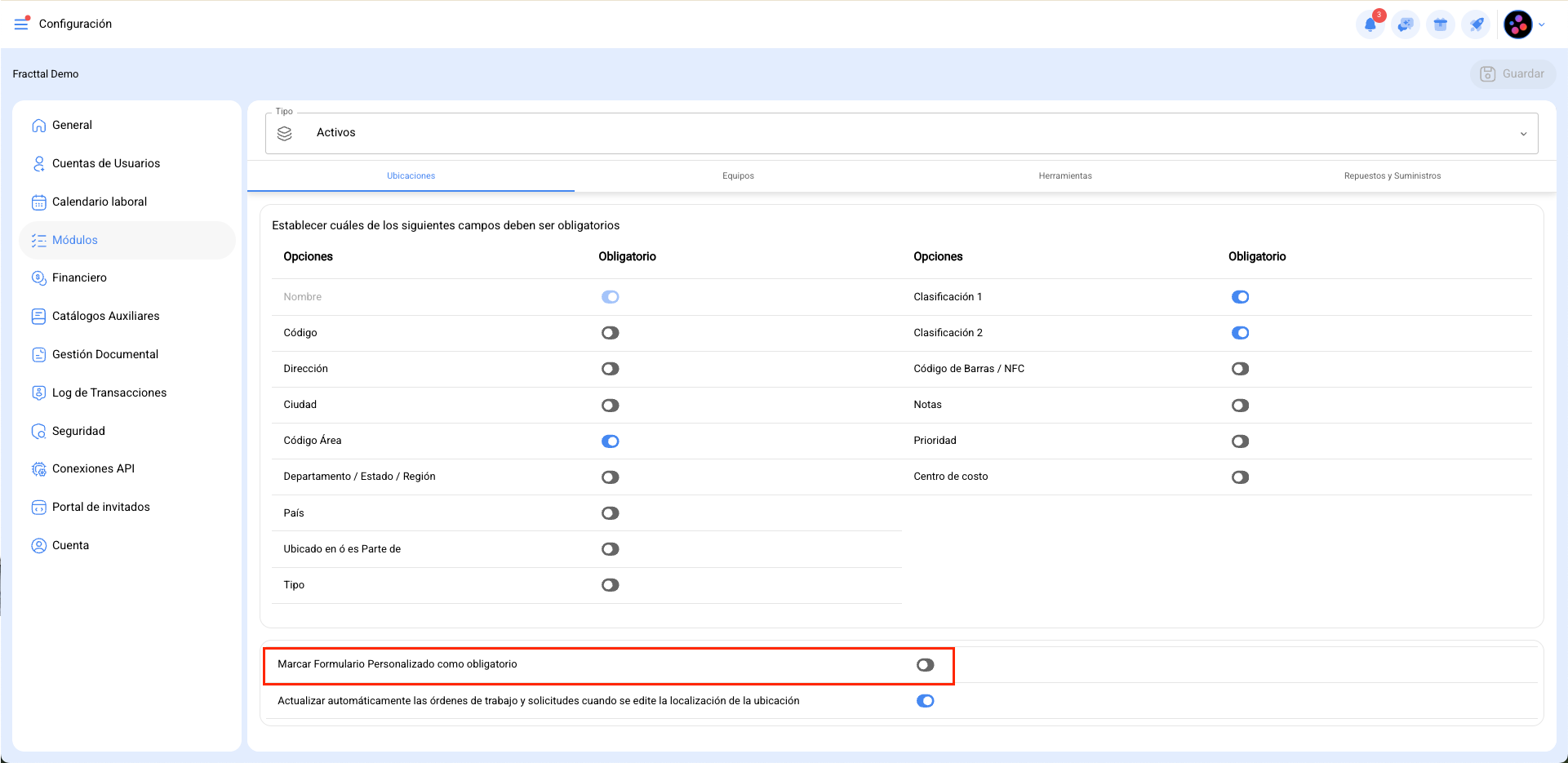This screenshot has height=763, width=1568.
Task: Toggle Marcar Formulario Personalizado como obligatorio
Action: 925,665
